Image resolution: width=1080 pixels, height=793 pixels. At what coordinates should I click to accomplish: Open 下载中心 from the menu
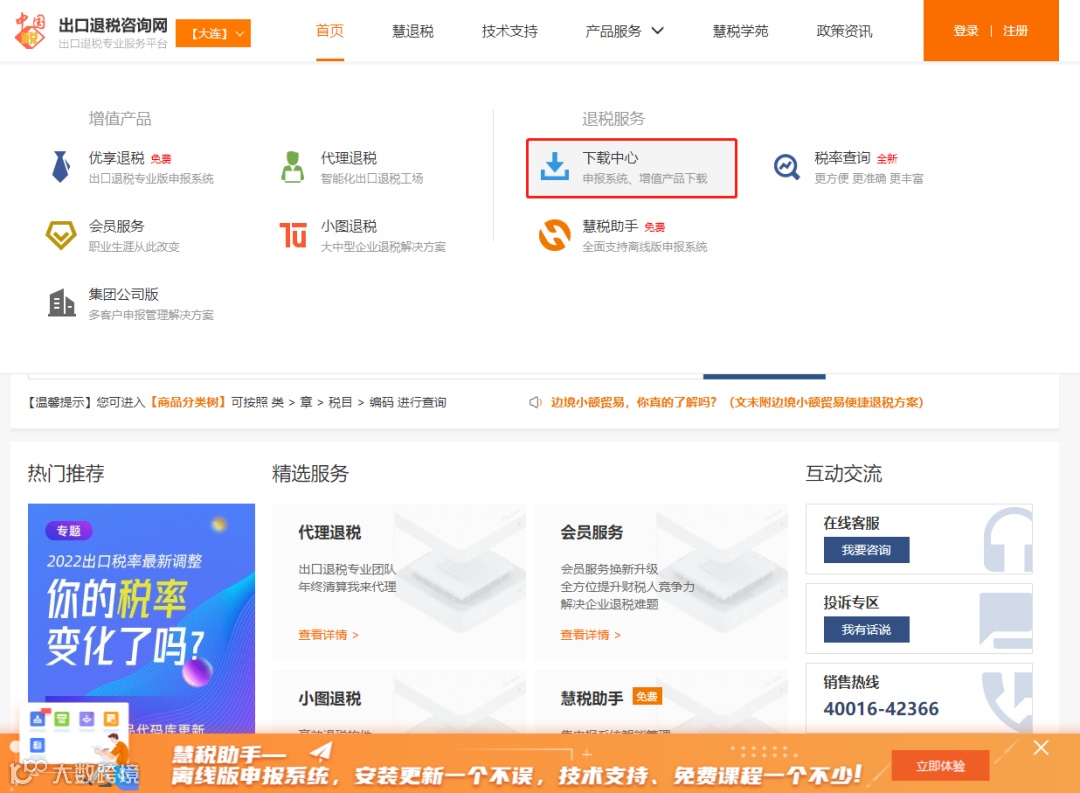pos(632,168)
